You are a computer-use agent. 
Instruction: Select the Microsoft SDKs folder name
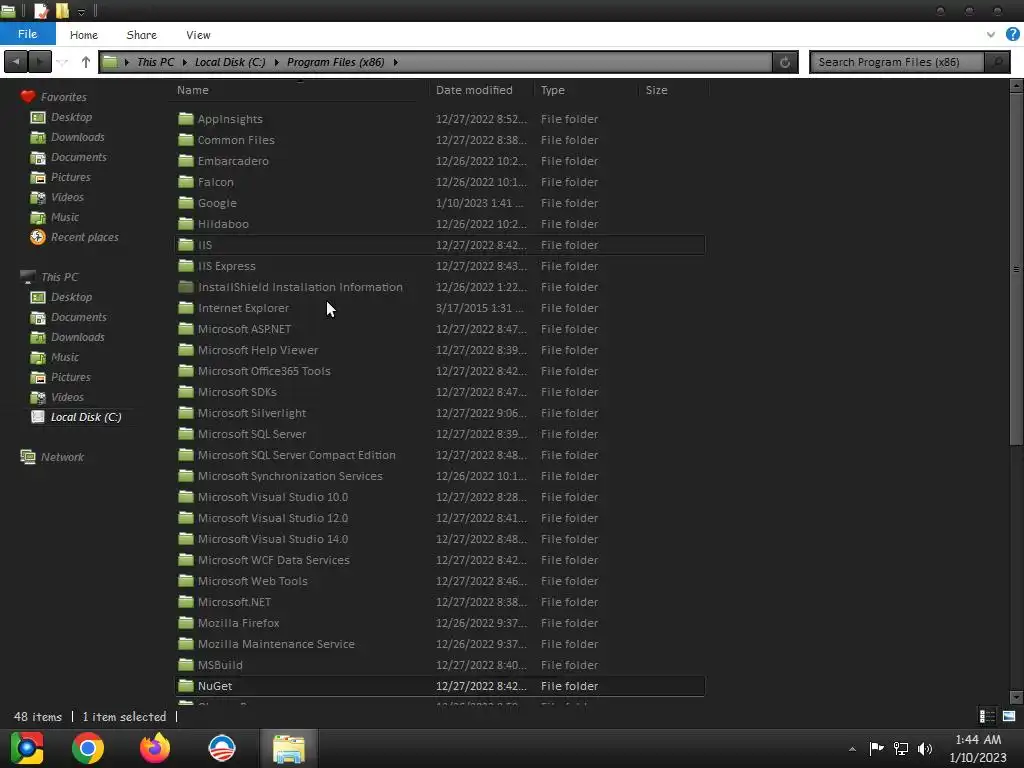(237, 392)
